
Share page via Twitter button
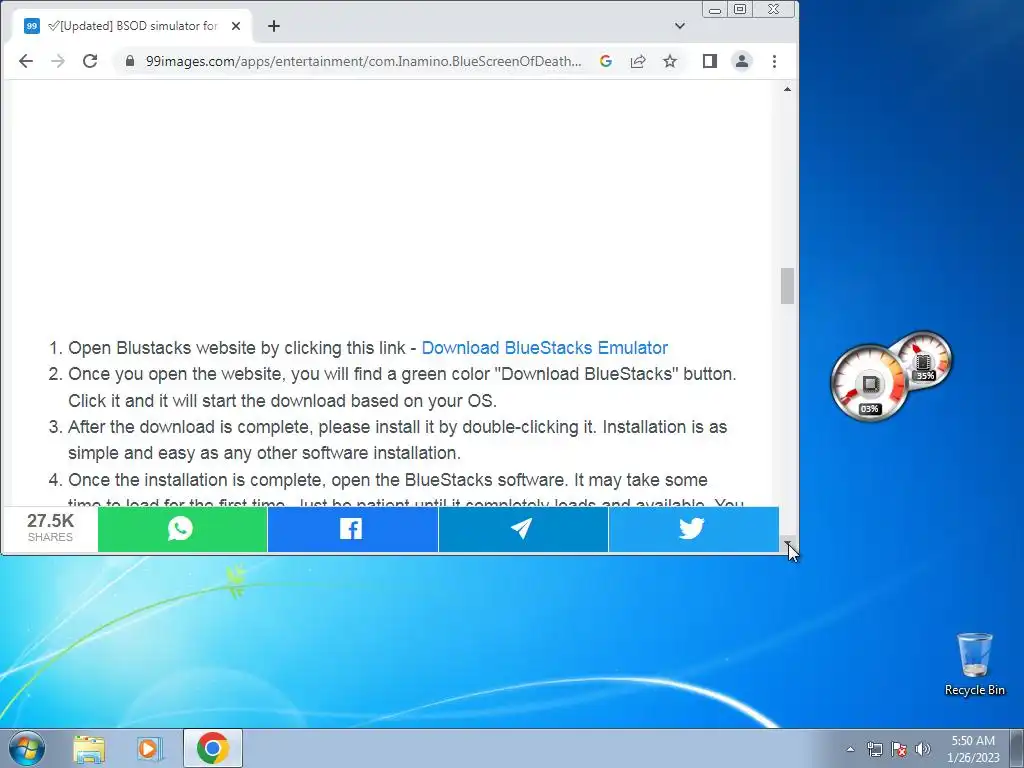point(694,529)
